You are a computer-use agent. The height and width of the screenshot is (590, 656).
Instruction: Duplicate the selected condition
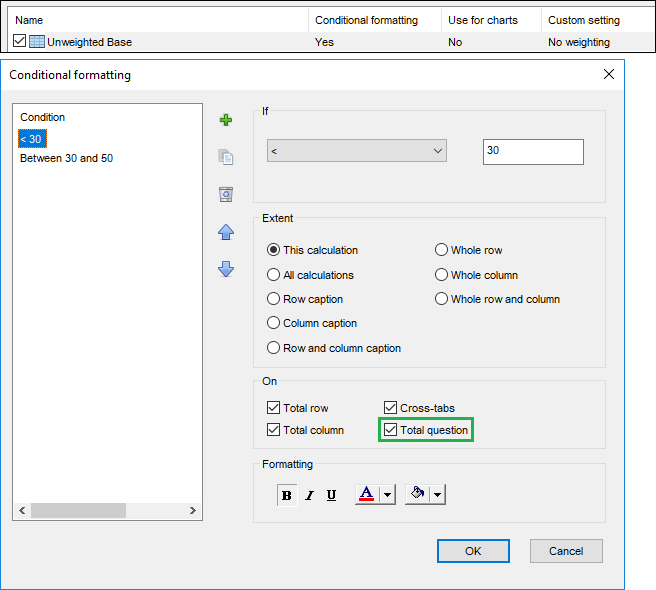(x=226, y=157)
